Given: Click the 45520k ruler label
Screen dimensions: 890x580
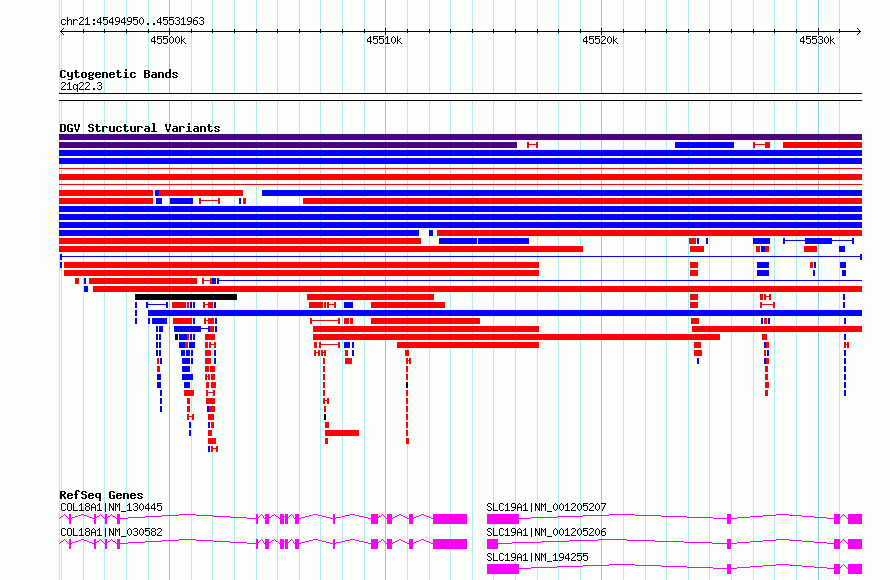Looking at the screenshot, I should pos(601,40).
